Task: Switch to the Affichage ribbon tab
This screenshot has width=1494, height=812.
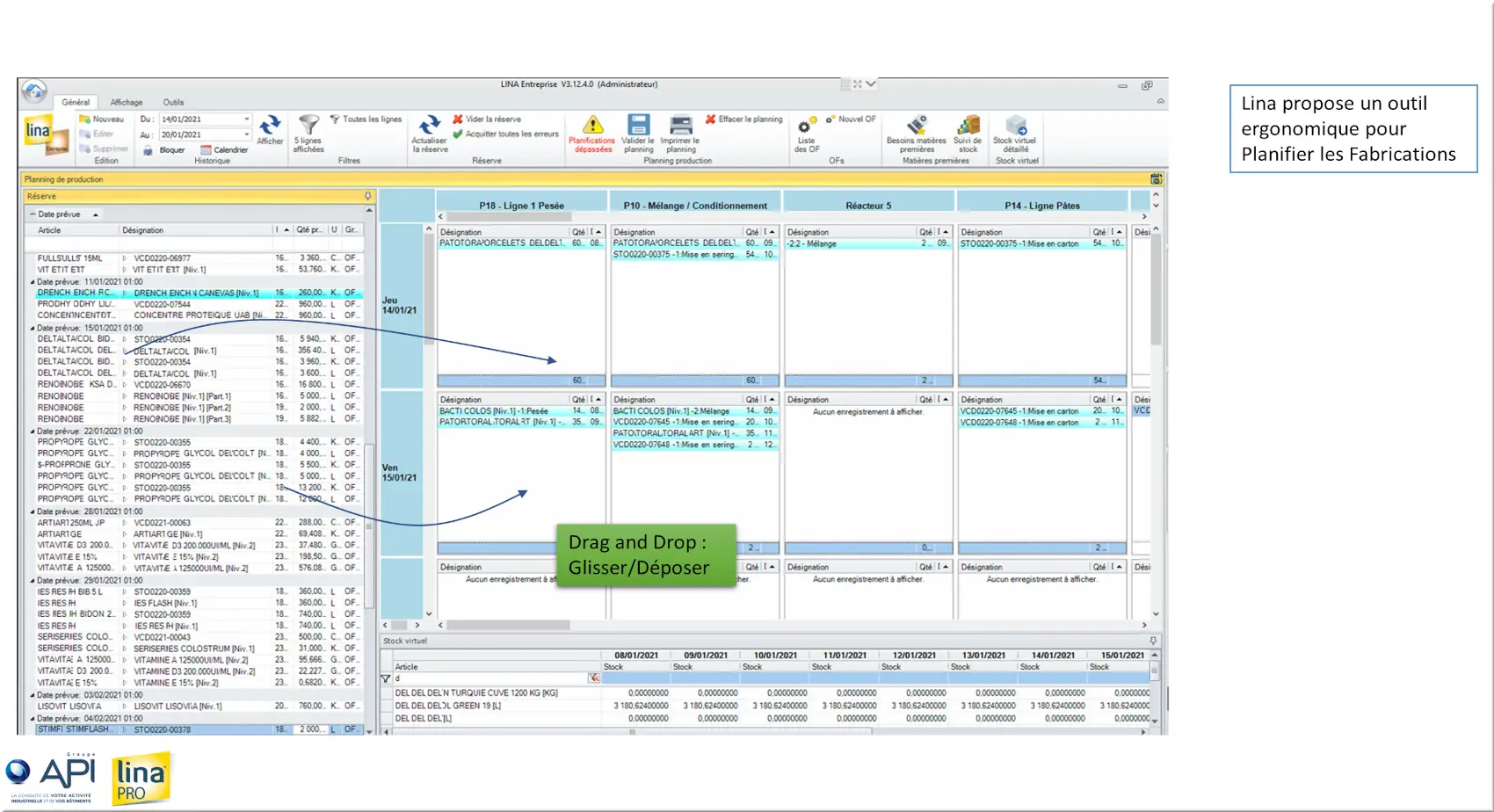Action: (x=127, y=102)
